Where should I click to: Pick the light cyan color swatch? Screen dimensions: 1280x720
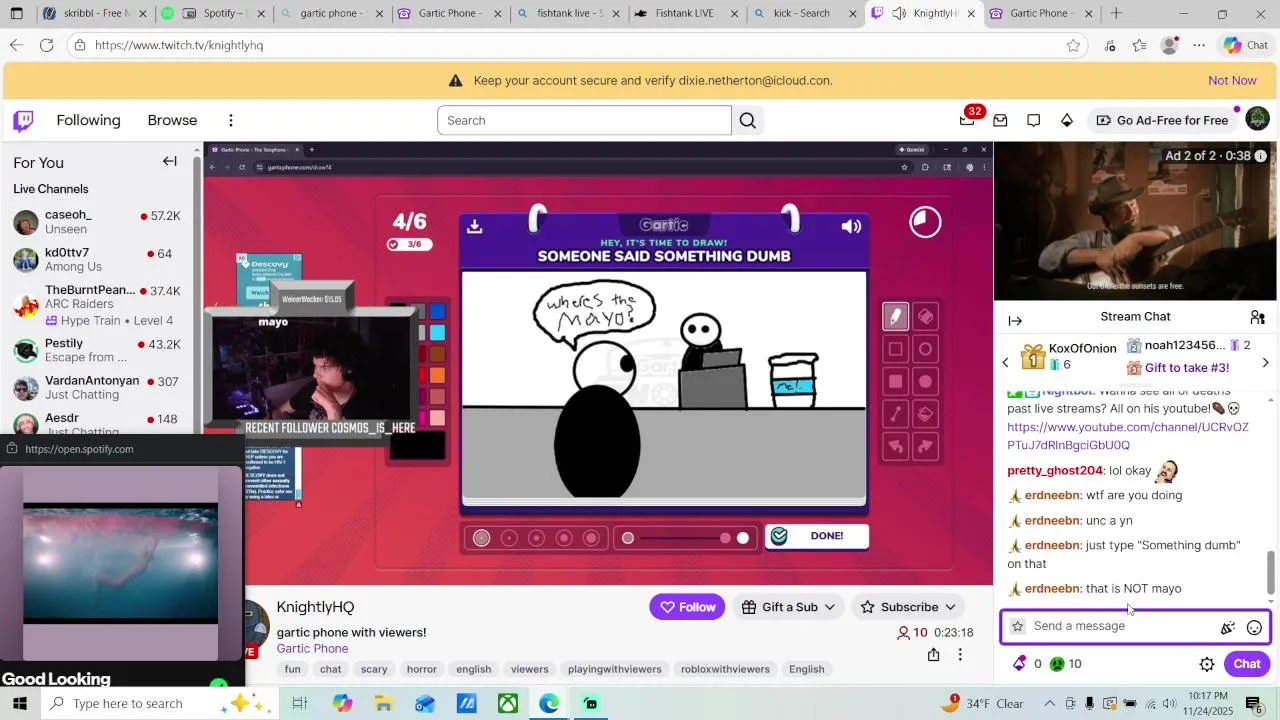tap(437, 333)
